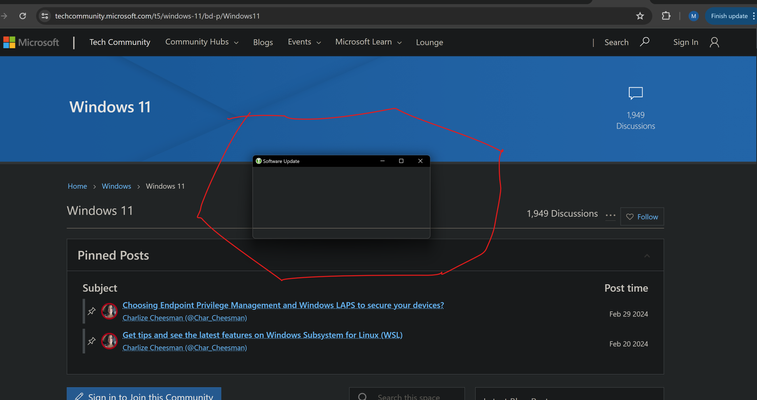Viewport: 757px width, 400px height.
Task: Click the Subject column header
Action: [x=100, y=288]
